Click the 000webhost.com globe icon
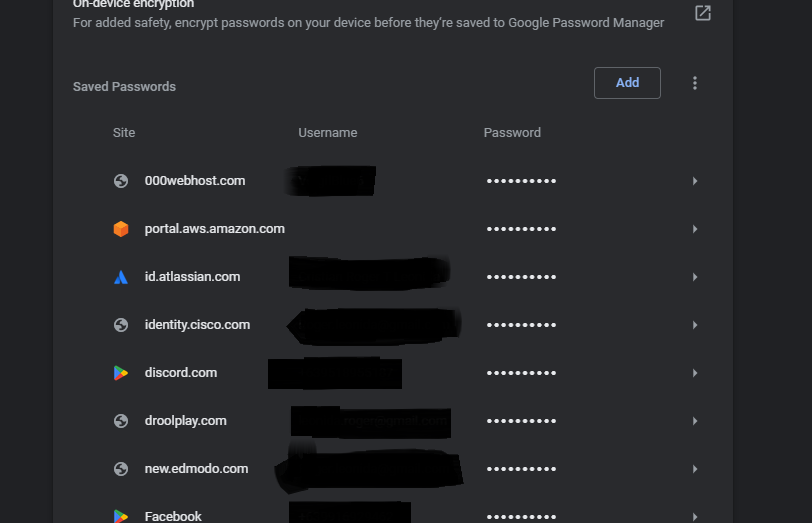The height and width of the screenshot is (523, 812). [x=121, y=181]
